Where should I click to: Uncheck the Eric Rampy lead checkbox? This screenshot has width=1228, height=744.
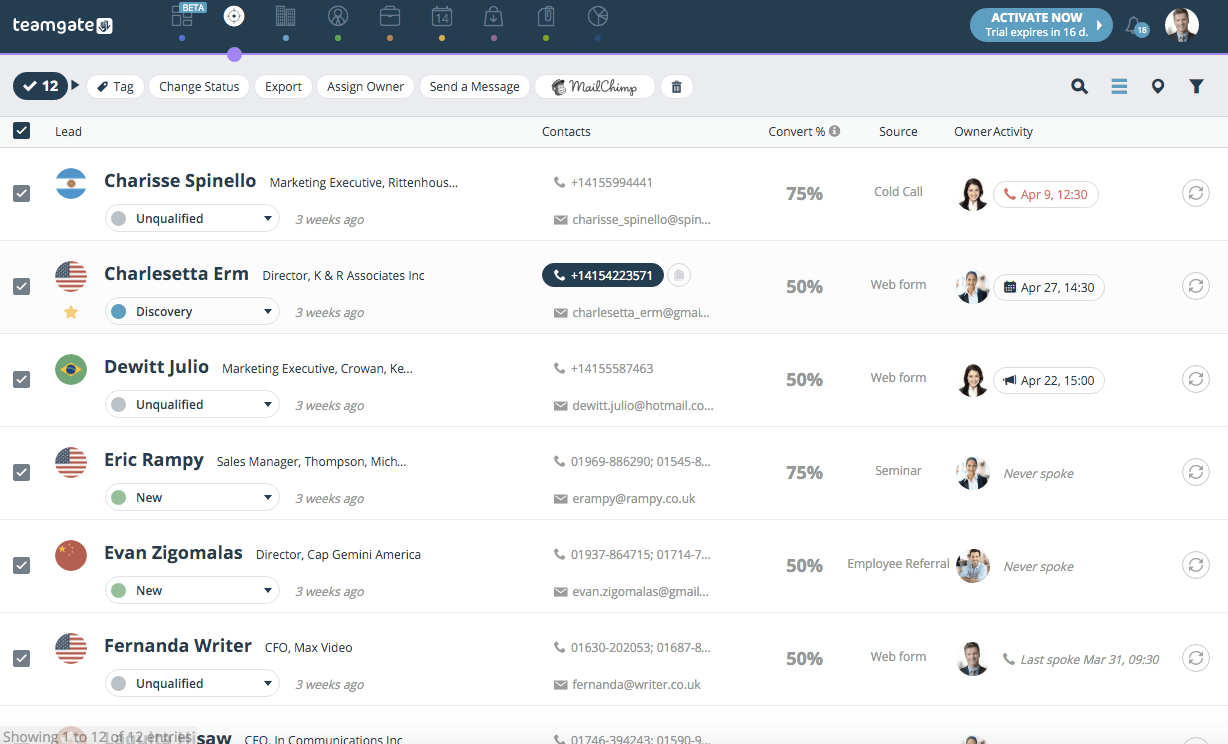coord(22,472)
